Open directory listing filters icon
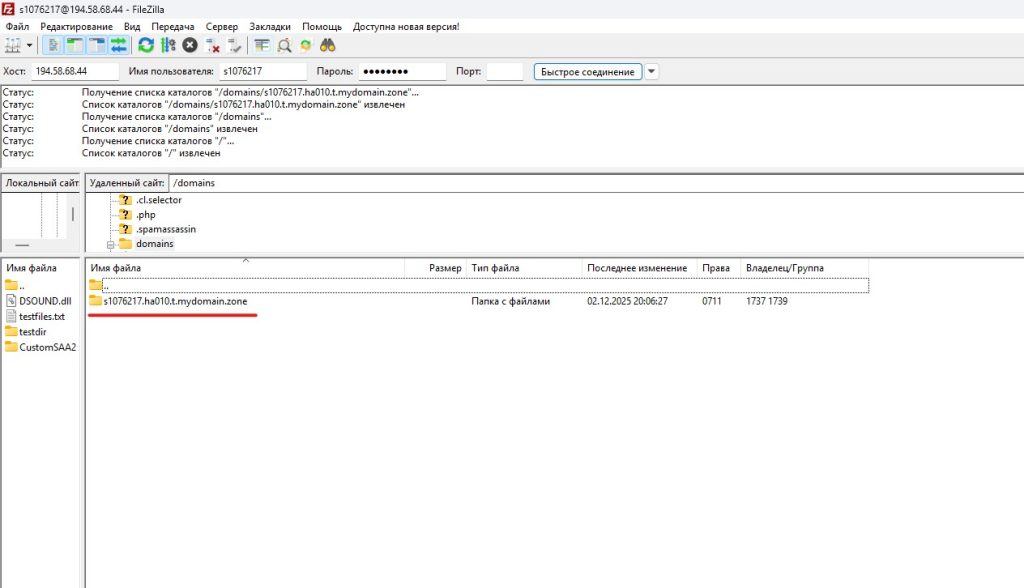1024x588 pixels. (262, 45)
